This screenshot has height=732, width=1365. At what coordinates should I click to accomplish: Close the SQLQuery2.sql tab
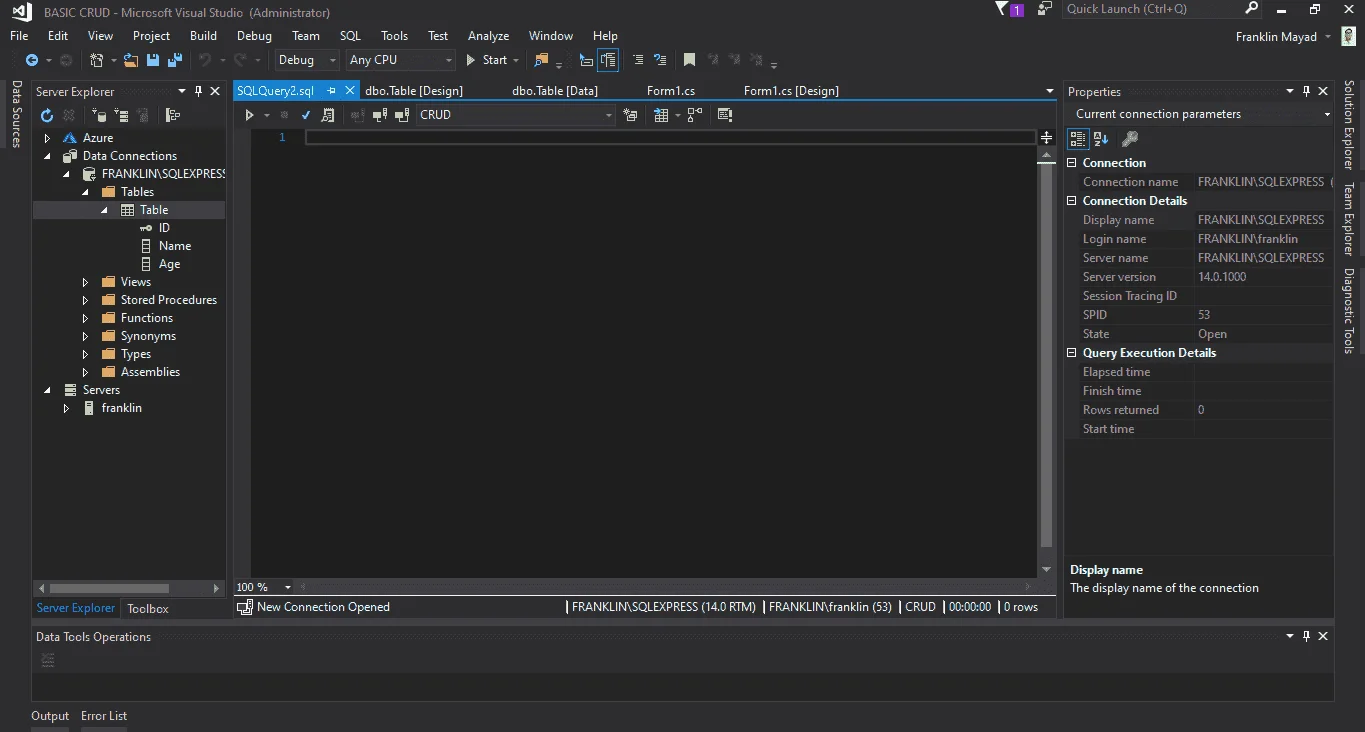(x=350, y=90)
